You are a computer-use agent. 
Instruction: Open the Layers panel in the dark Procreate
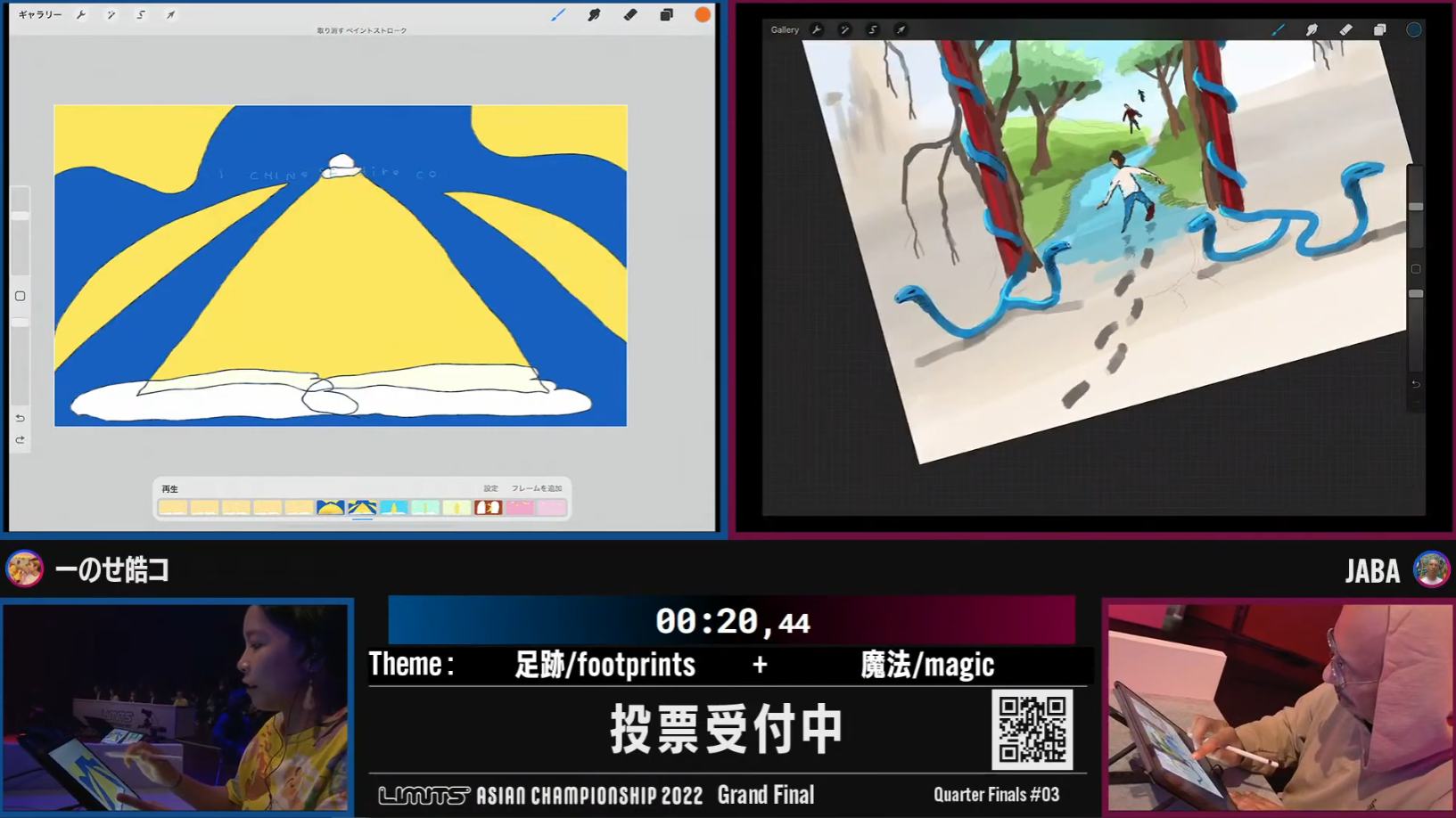[1379, 30]
